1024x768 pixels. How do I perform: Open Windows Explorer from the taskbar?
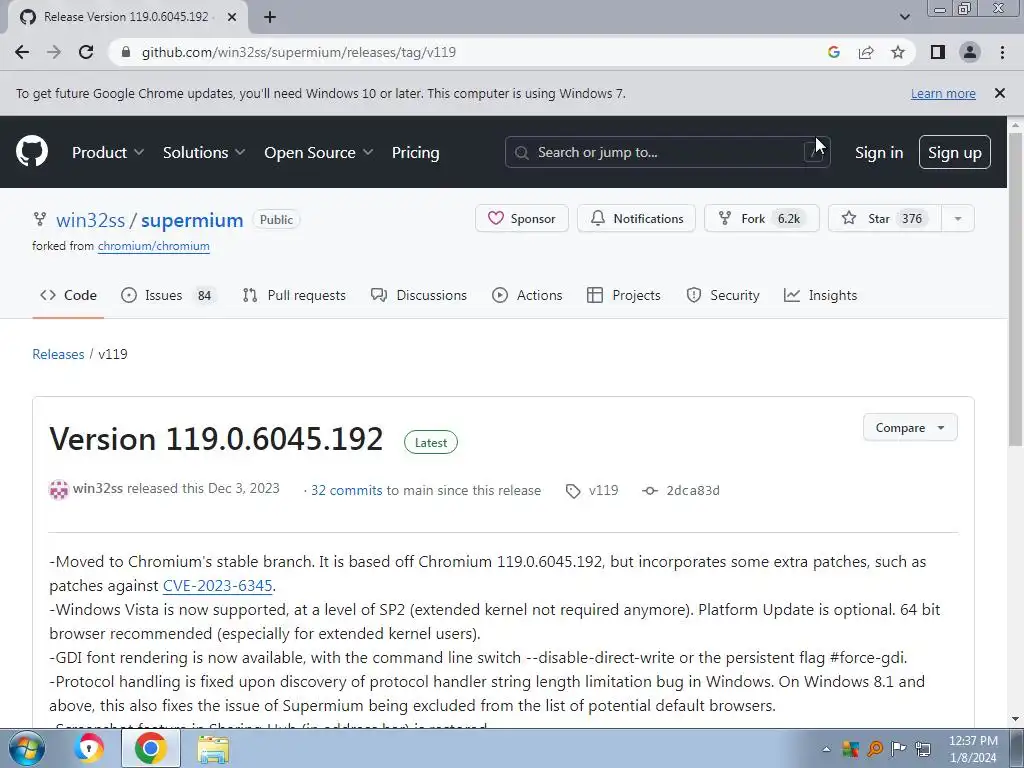[213, 748]
